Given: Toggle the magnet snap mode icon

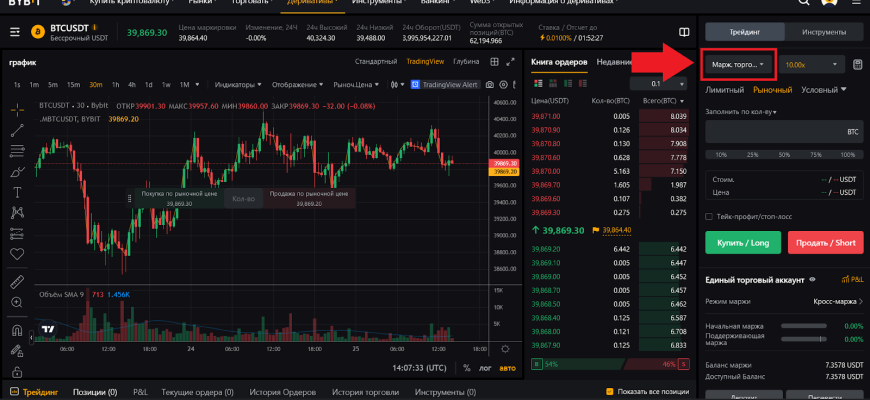Looking at the screenshot, I should 16,330.
